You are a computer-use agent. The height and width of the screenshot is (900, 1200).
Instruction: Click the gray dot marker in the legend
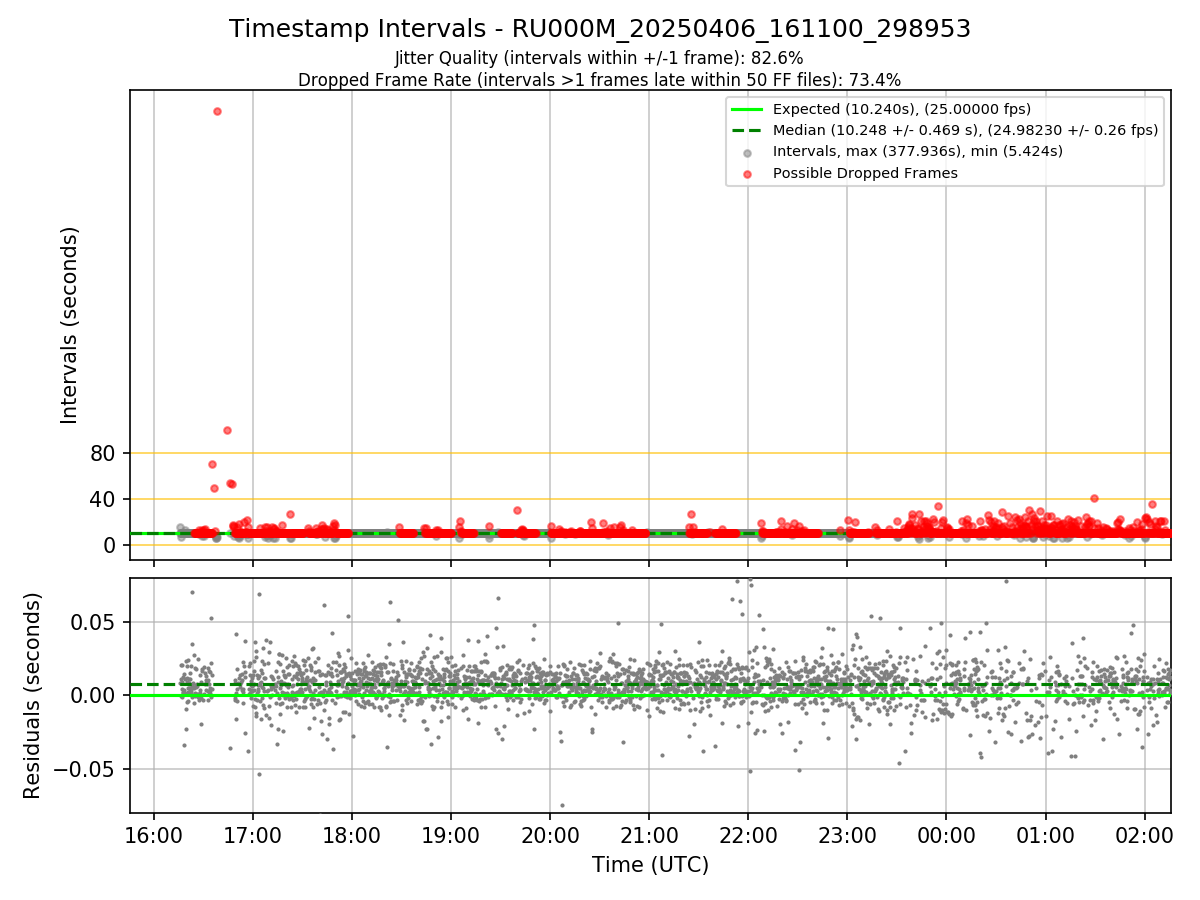coord(747,152)
